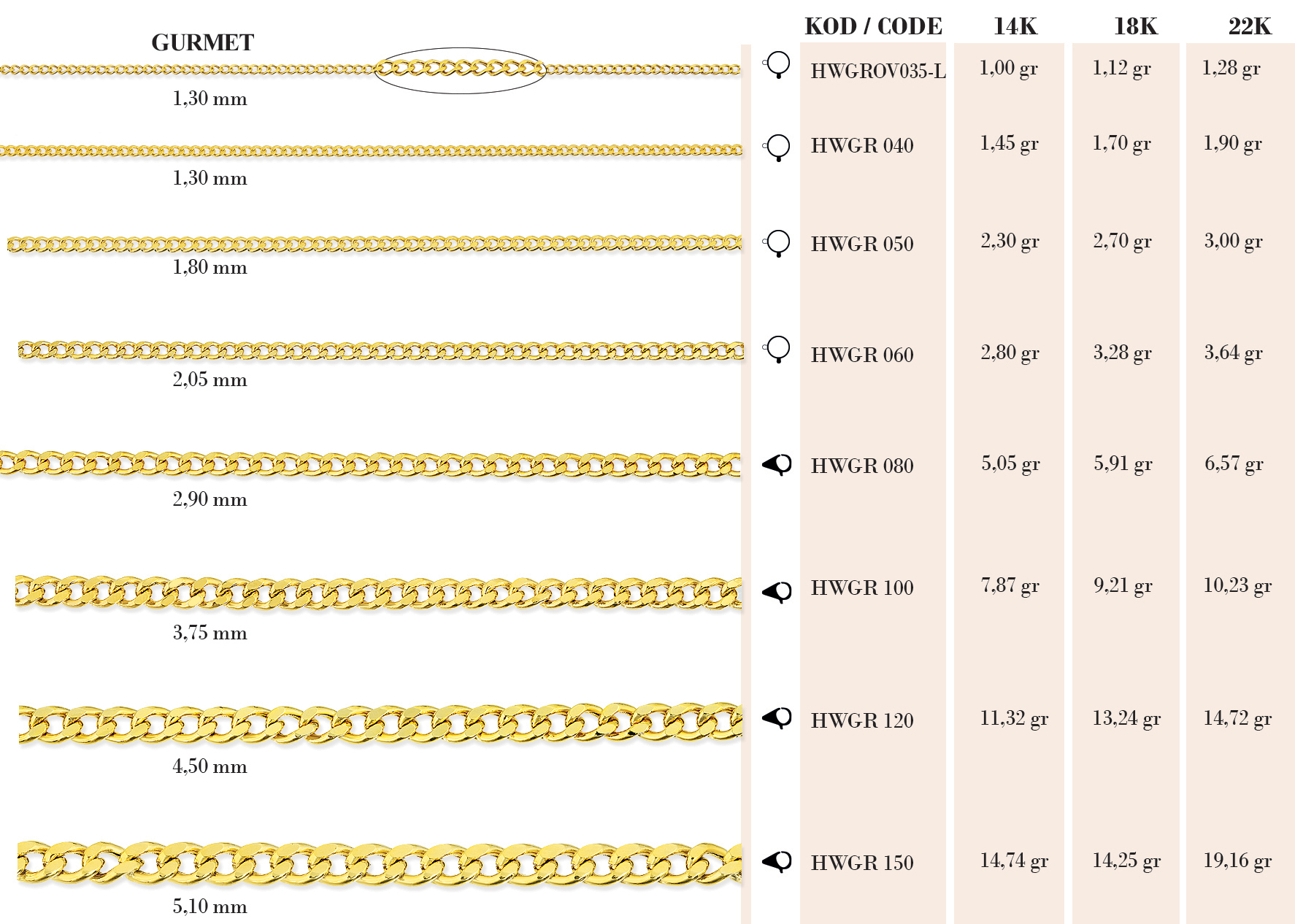Image resolution: width=1295 pixels, height=924 pixels.
Task: Click the 22K column header
Action: click(x=1249, y=26)
